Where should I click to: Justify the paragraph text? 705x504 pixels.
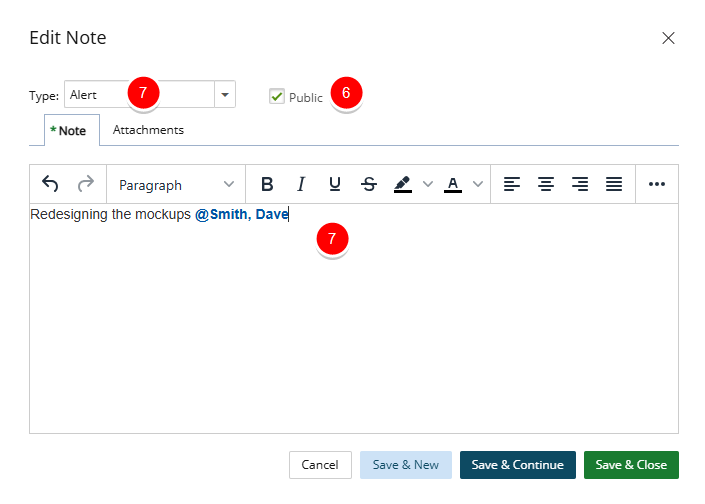click(x=614, y=184)
